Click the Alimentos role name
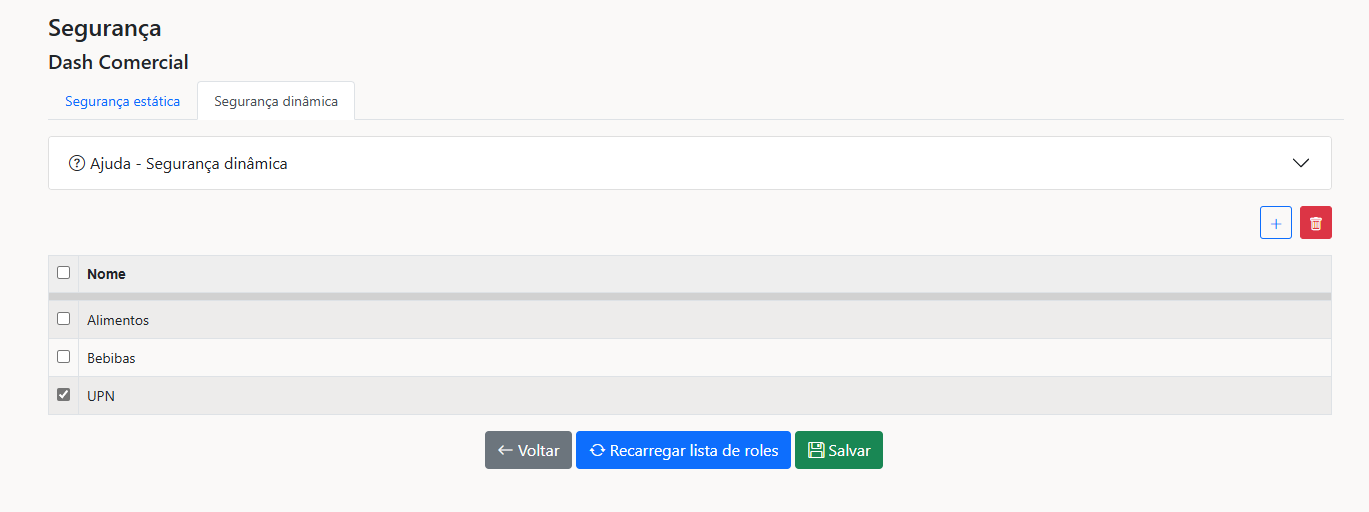The height and width of the screenshot is (512, 1369). (118, 320)
